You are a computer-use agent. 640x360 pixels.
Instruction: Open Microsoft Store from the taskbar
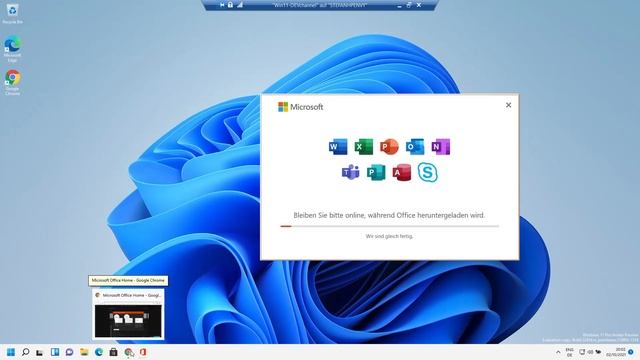pos(113,352)
